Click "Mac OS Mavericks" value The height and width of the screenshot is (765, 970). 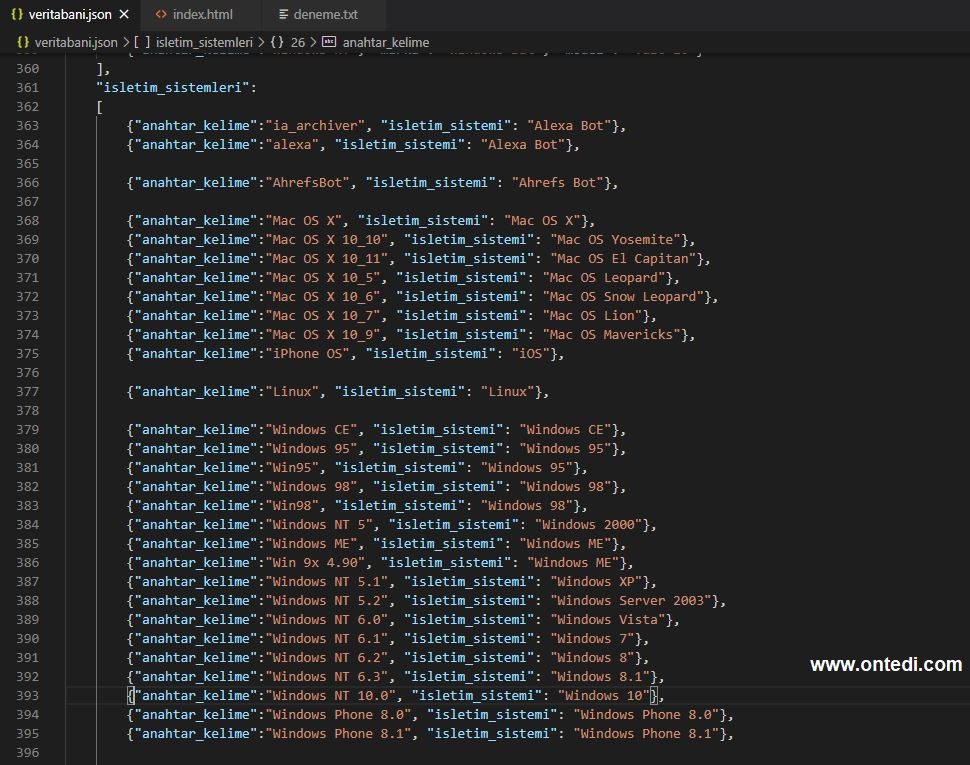(612, 335)
